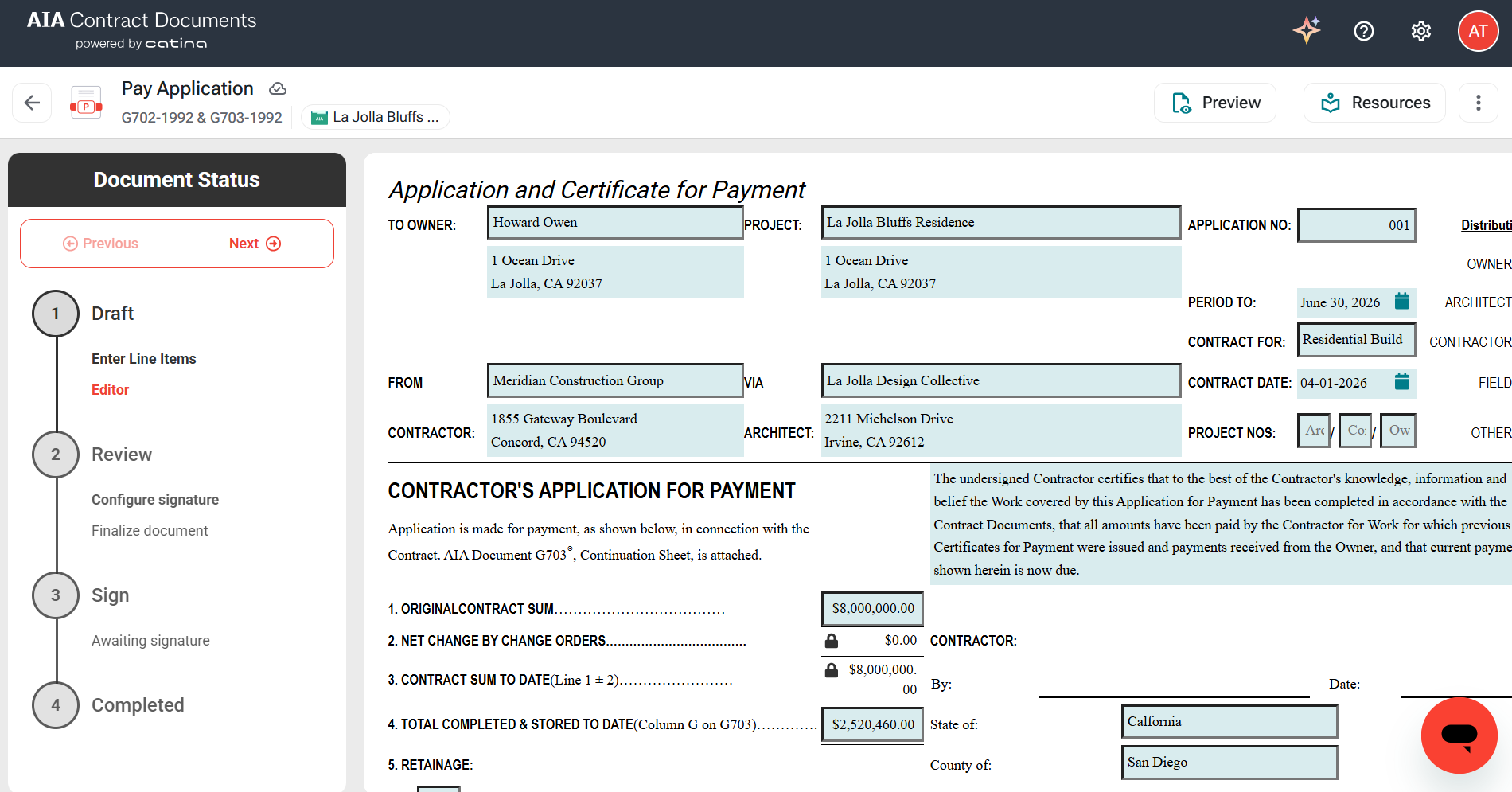Edit the Contract For field
Image resolution: width=1512 pixels, height=792 pixels.
click(x=1357, y=340)
